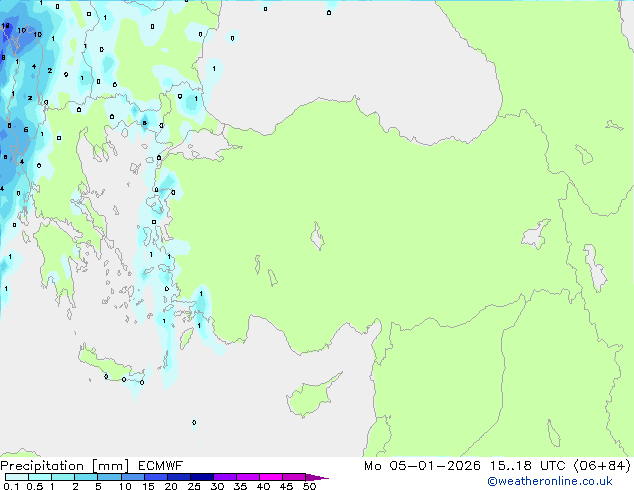Click the 50 value on the legend scale

(309, 486)
